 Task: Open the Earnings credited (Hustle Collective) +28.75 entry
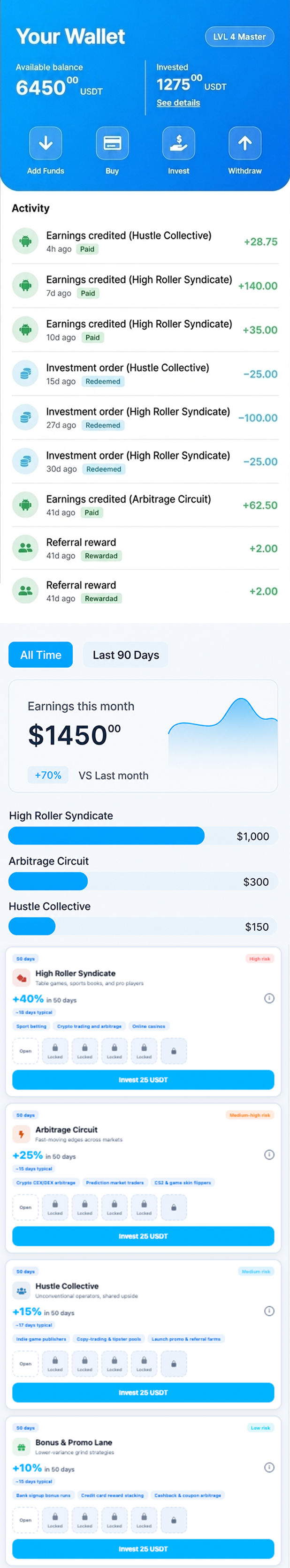(145, 241)
